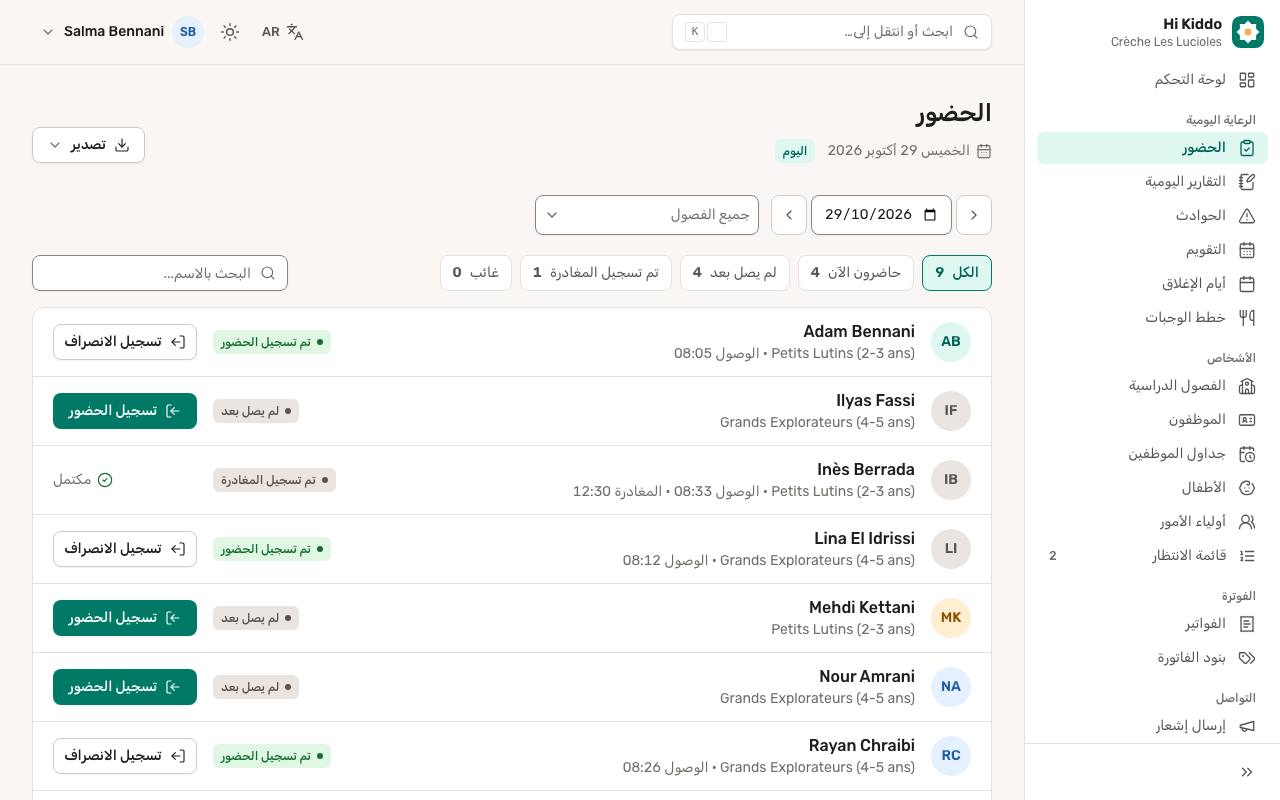Image resolution: width=1280 pixels, height=800 pixels.
Task: Click the waitlist count badge 2
Action: click(1053, 556)
